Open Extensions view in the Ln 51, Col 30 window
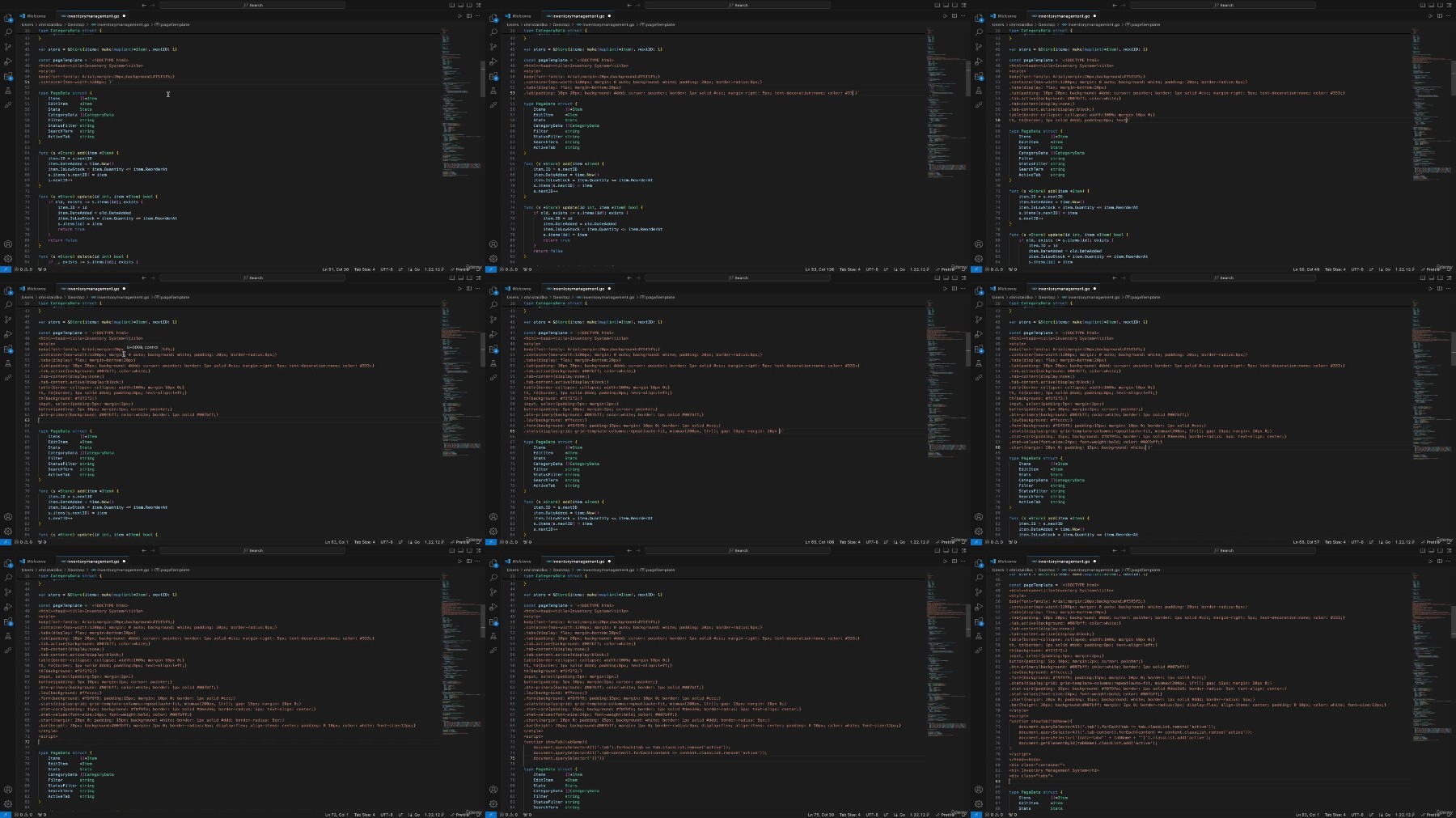The image size is (1456, 818). click(x=8, y=76)
